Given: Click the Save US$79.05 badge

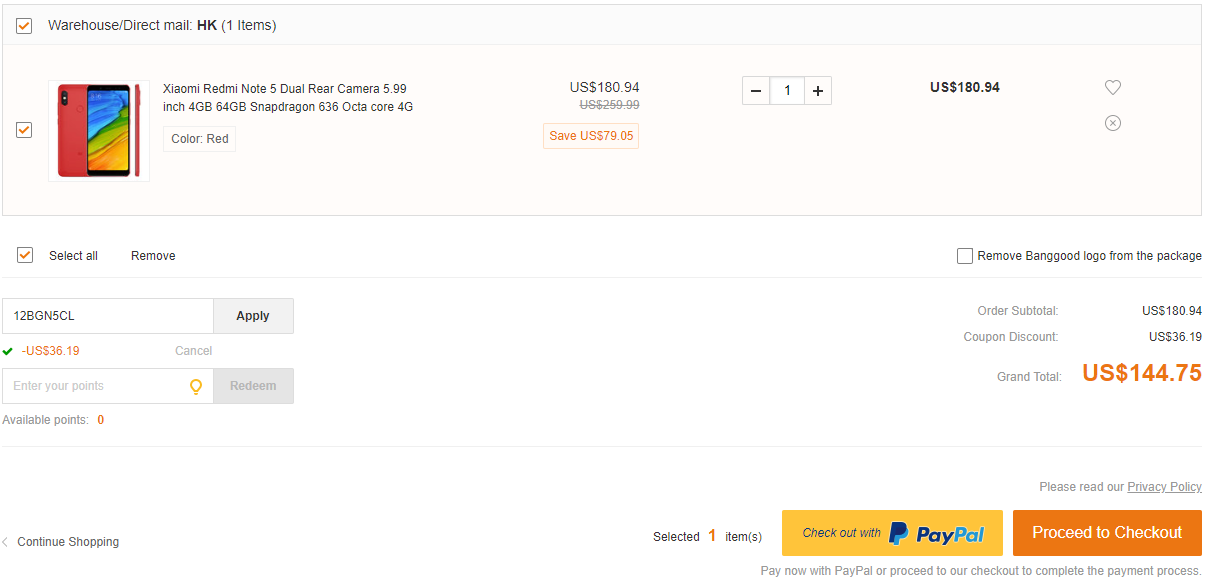Looking at the screenshot, I should (591, 136).
